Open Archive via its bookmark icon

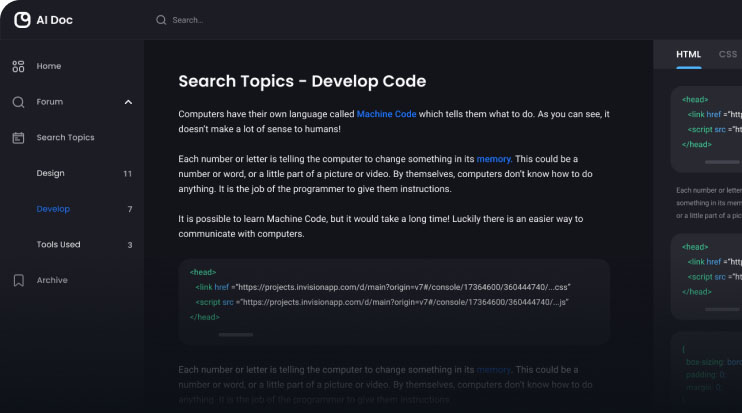point(18,280)
